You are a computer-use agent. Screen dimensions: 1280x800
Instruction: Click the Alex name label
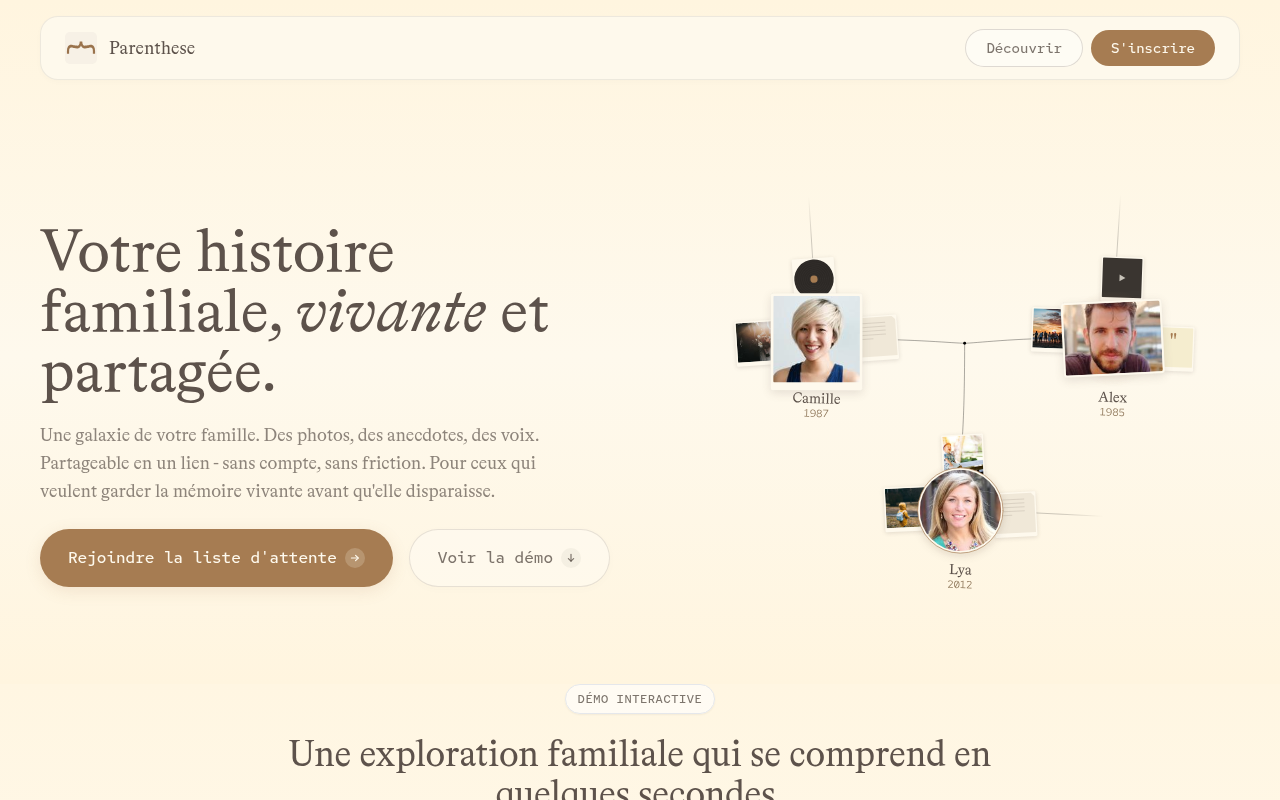(x=1112, y=397)
